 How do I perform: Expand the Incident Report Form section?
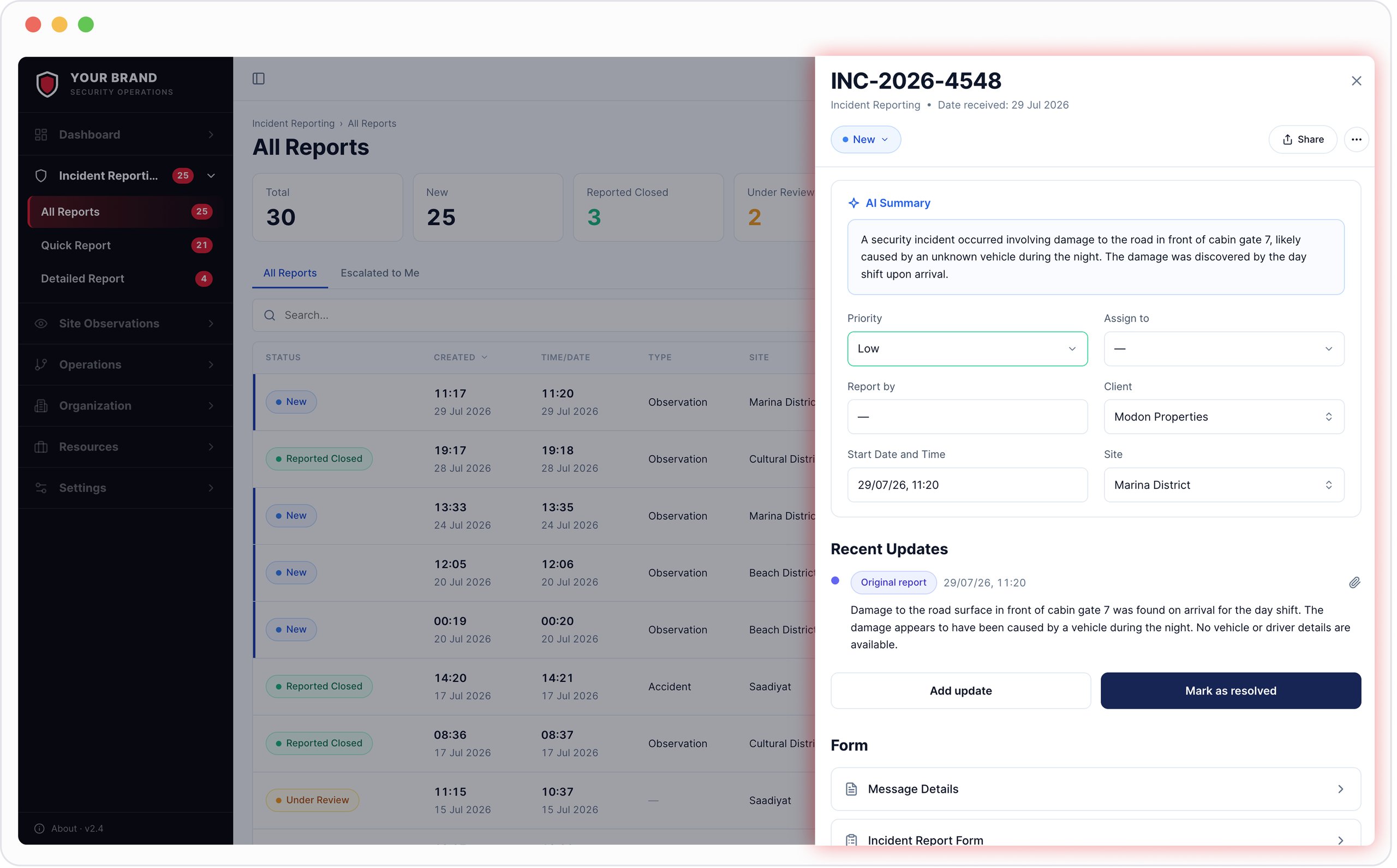point(1096,833)
